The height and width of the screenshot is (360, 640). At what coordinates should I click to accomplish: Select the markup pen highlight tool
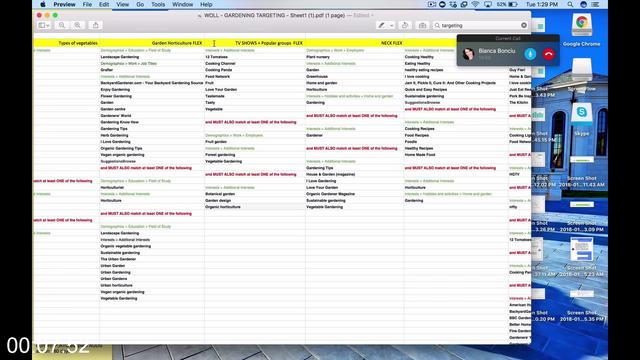[x=381, y=25]
